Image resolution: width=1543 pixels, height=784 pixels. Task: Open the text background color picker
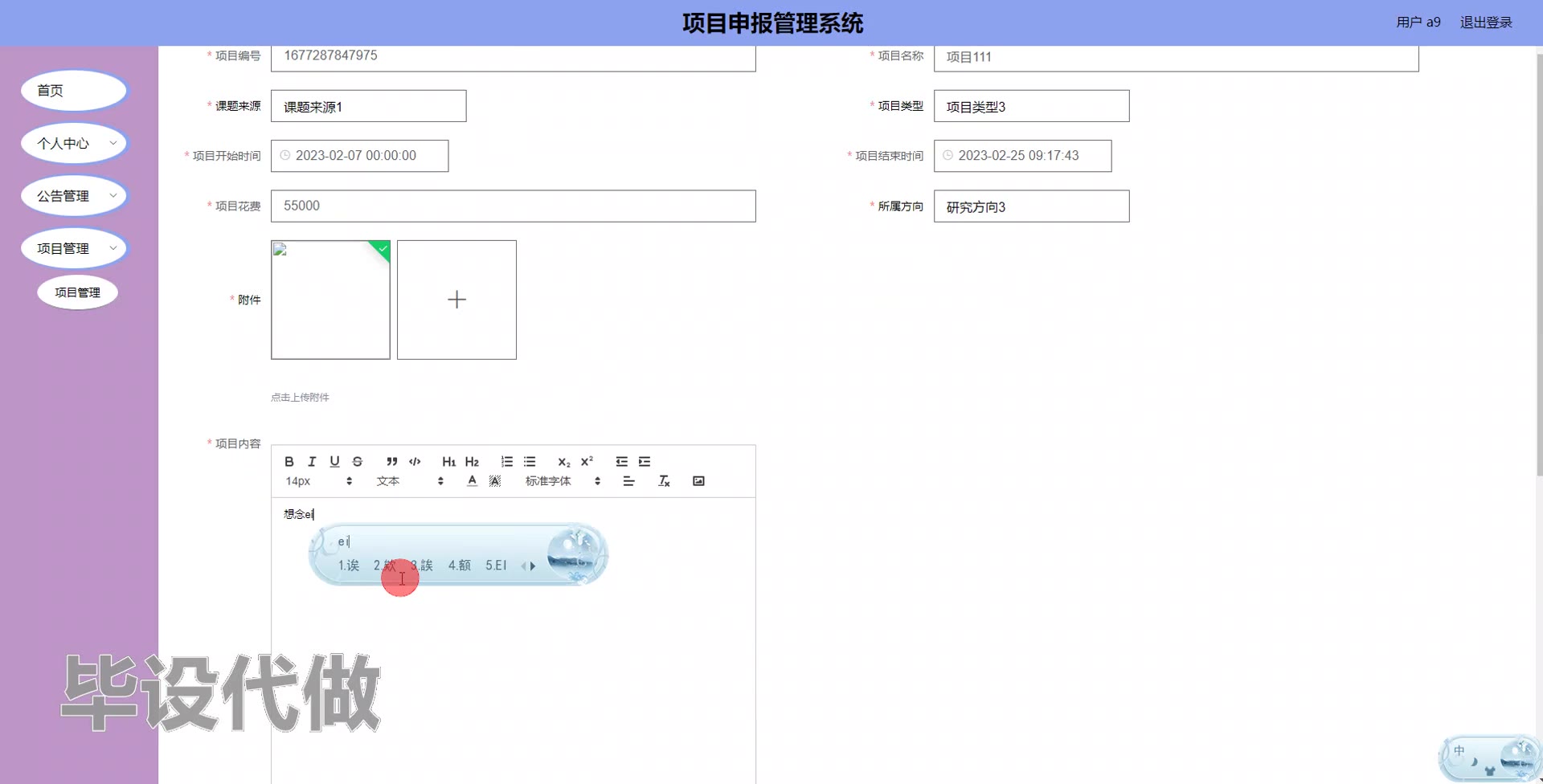click(x=495, y=481)
